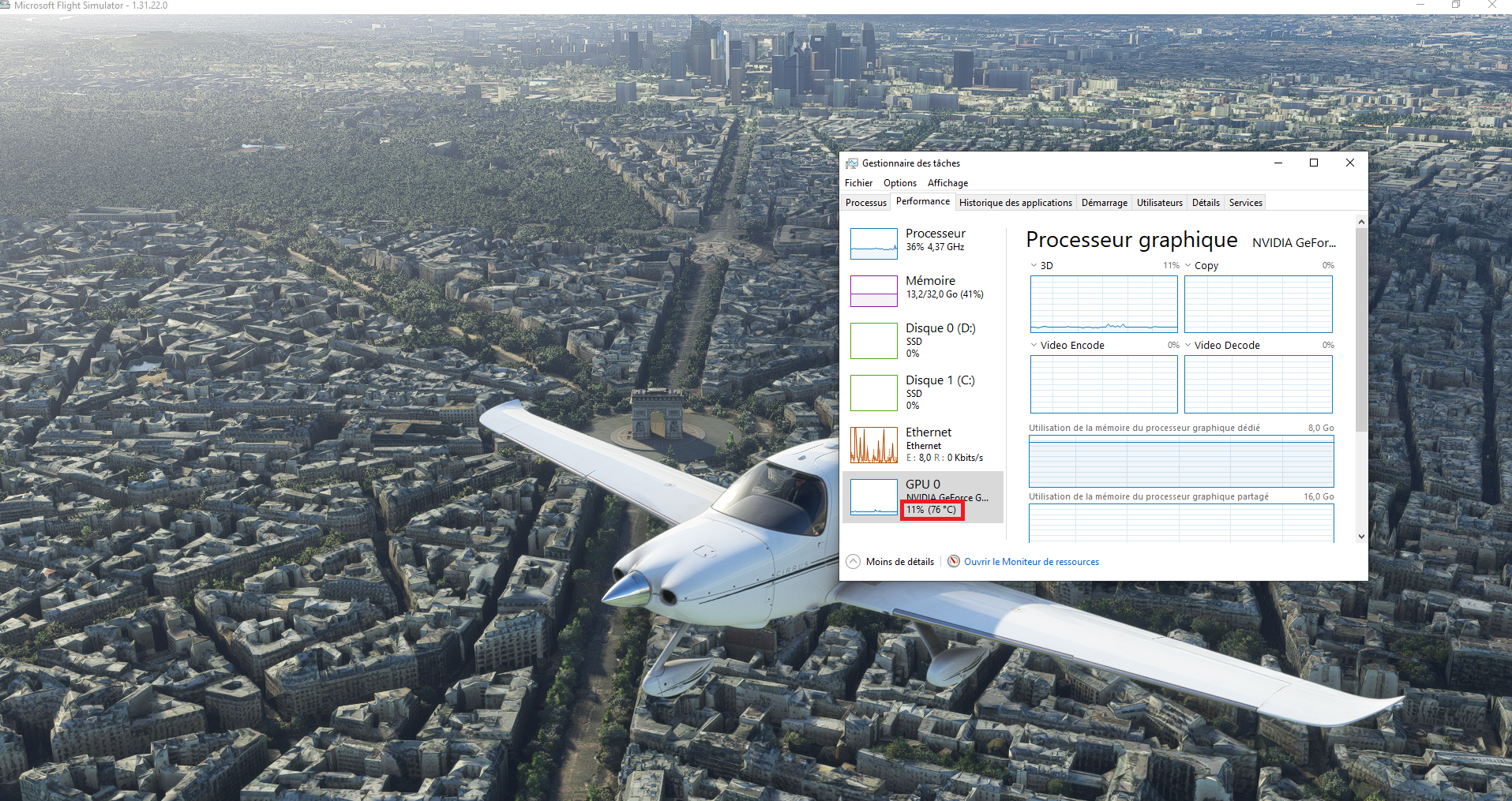Select Disque 0 (D:) in the sidebar
The width and height of the screenshot is (1512, 801).
tap(923, 340)
